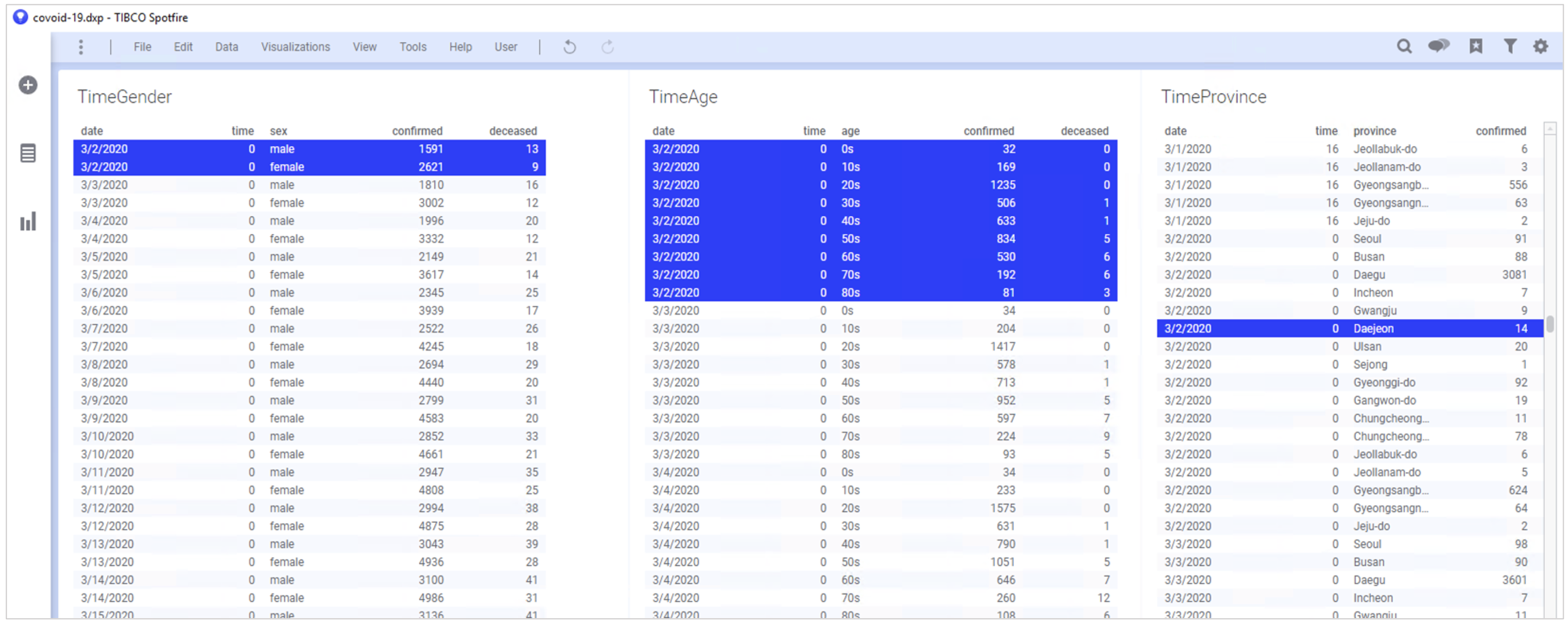Select the 3/12/2020 male row with 2994
The width and height of the screenshot is (1568, 624).
[309, 509]
